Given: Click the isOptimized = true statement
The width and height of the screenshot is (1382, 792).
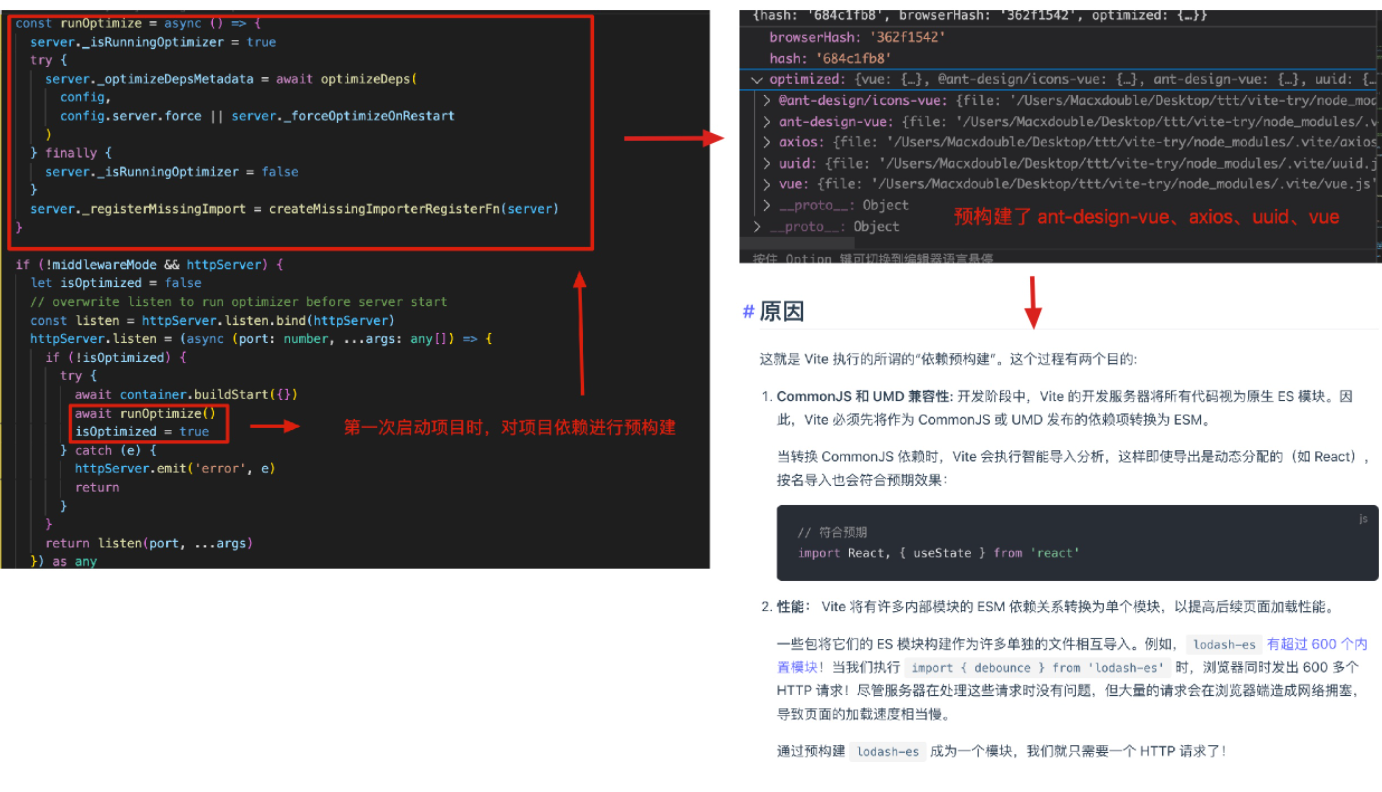Looking at the screenshot, I should click(142, 431).
